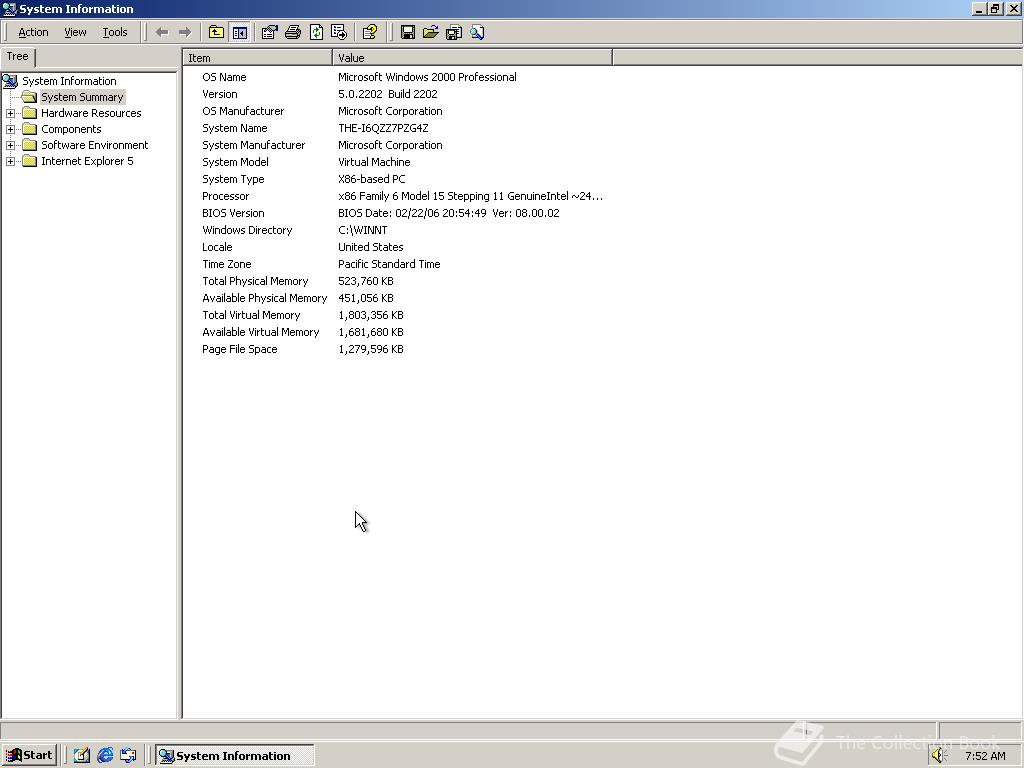Click the Forward arrow toolbar button
Viewport: 1024px width, 768px height.
click(185, 32)
